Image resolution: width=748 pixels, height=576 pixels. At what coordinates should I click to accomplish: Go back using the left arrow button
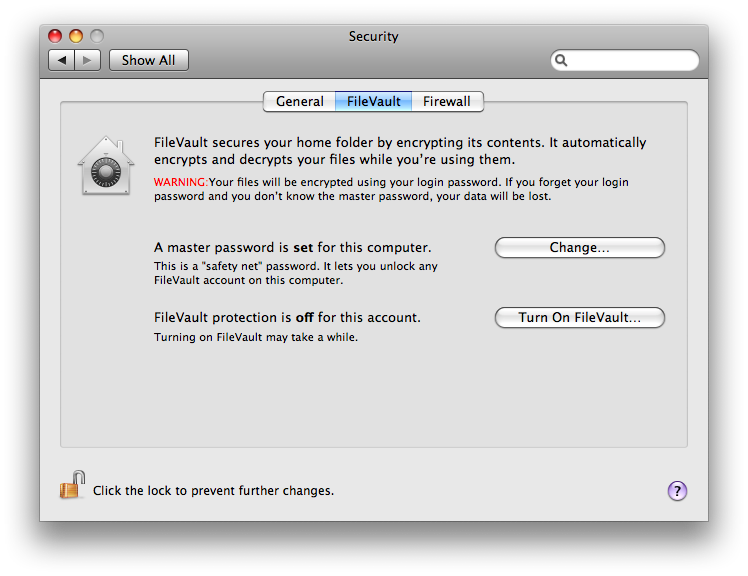coord(62,60)
